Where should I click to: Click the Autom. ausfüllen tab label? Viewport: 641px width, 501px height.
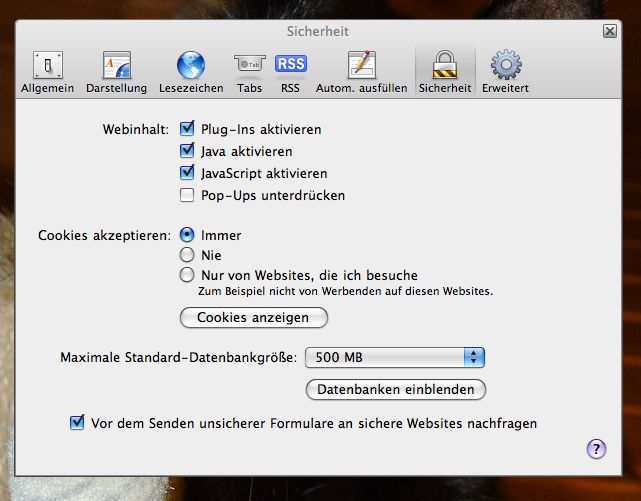tap(362, 88)
